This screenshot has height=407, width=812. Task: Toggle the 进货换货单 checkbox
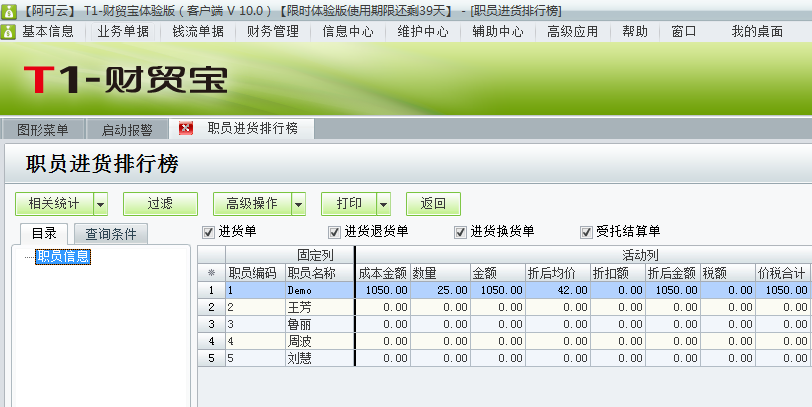click(x=460, y=232)
